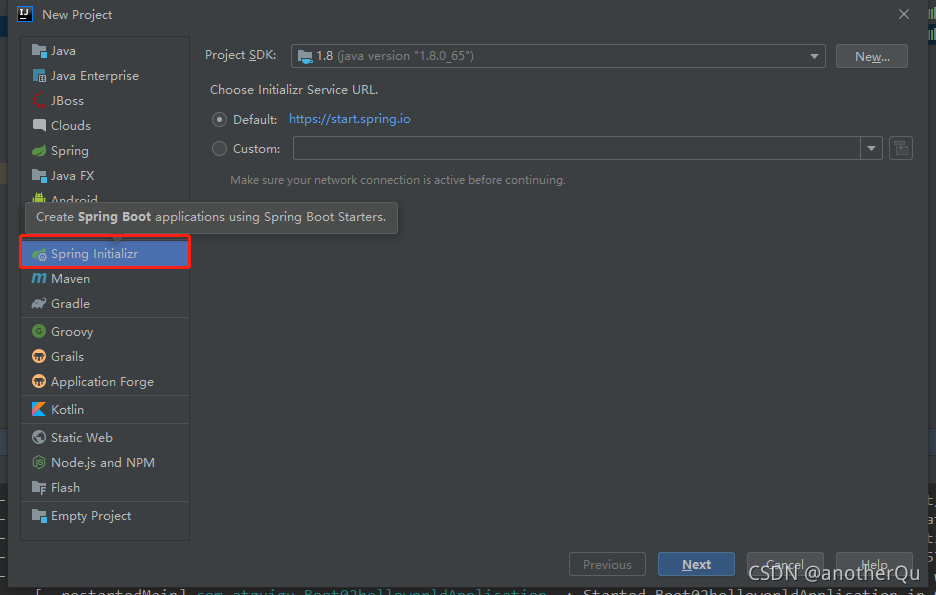This screenshot has width=936, height=595.
Task: Click the green Spring leaf icon
Action: (39, 151)
